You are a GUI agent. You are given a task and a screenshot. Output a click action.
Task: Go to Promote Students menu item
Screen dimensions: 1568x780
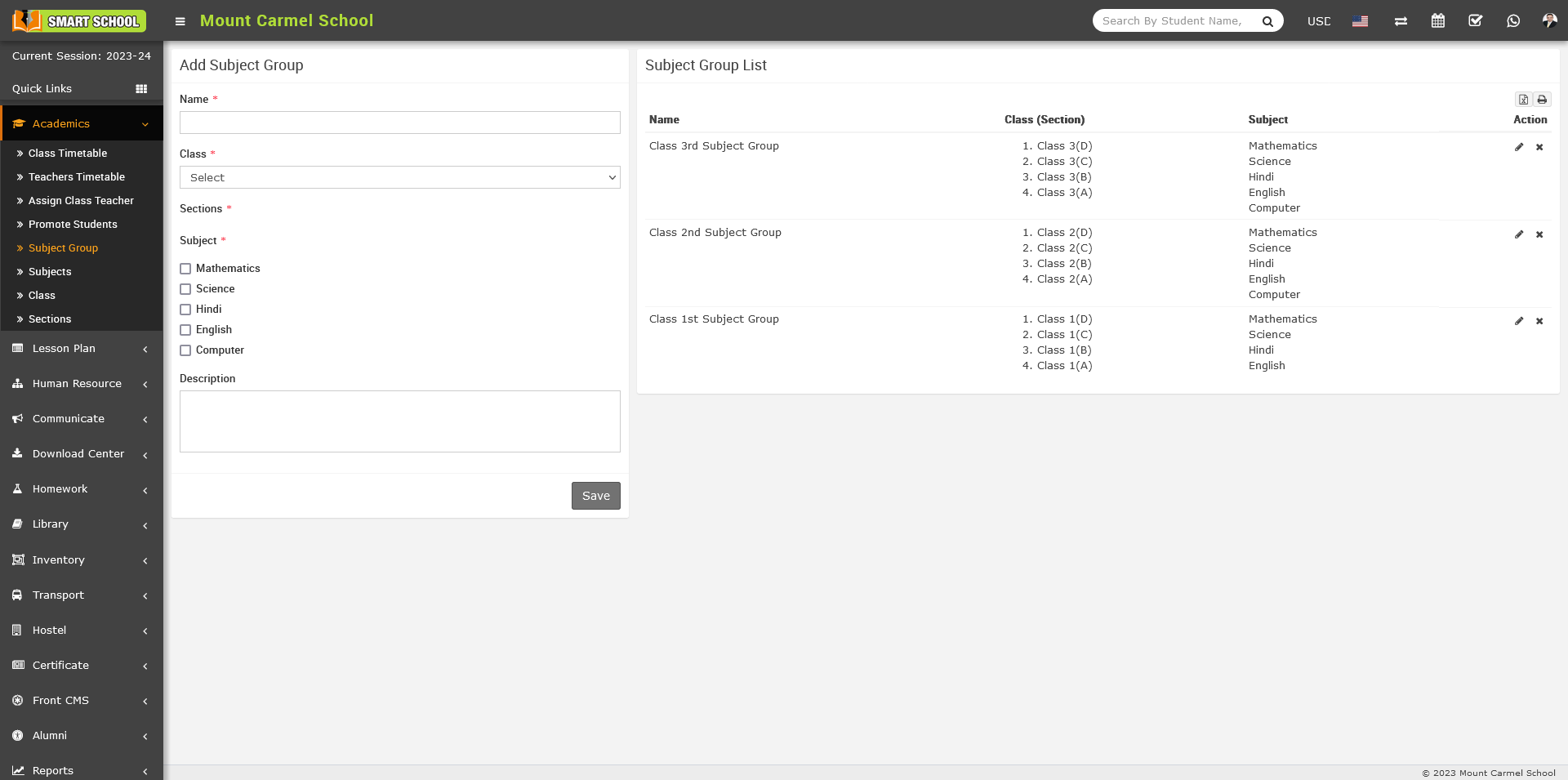(x=73, y=225)
